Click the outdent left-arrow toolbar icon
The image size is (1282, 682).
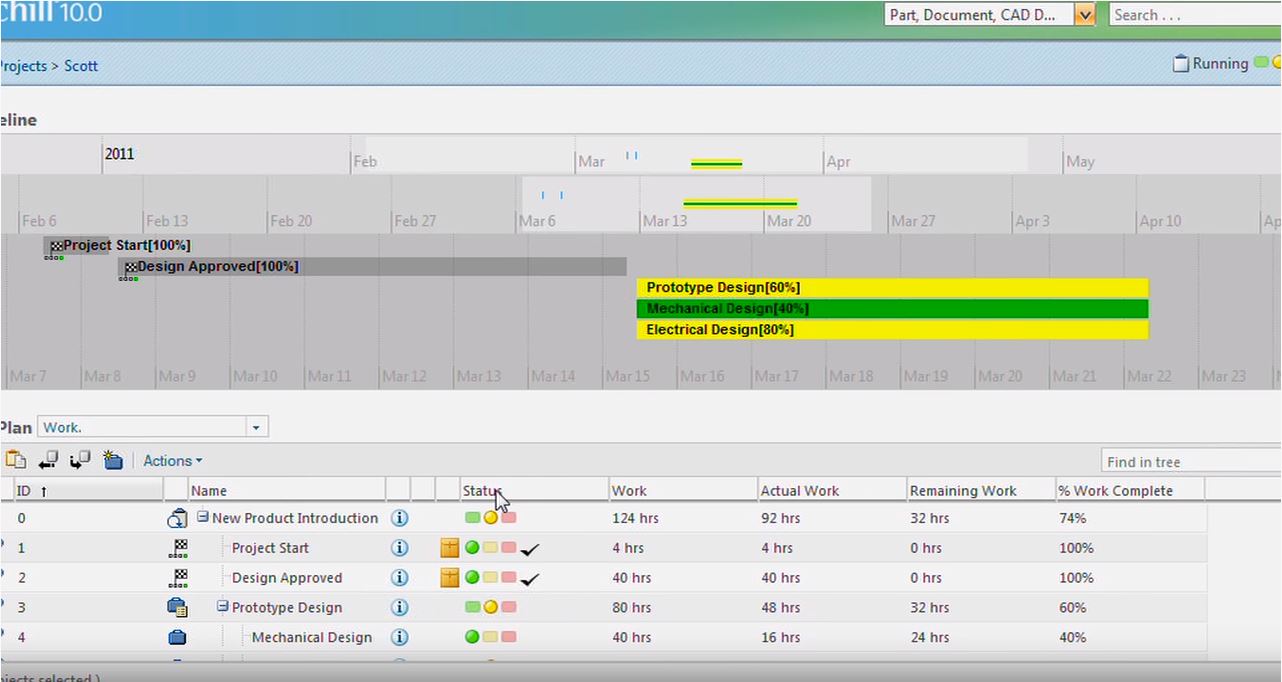tap(48, 460)
